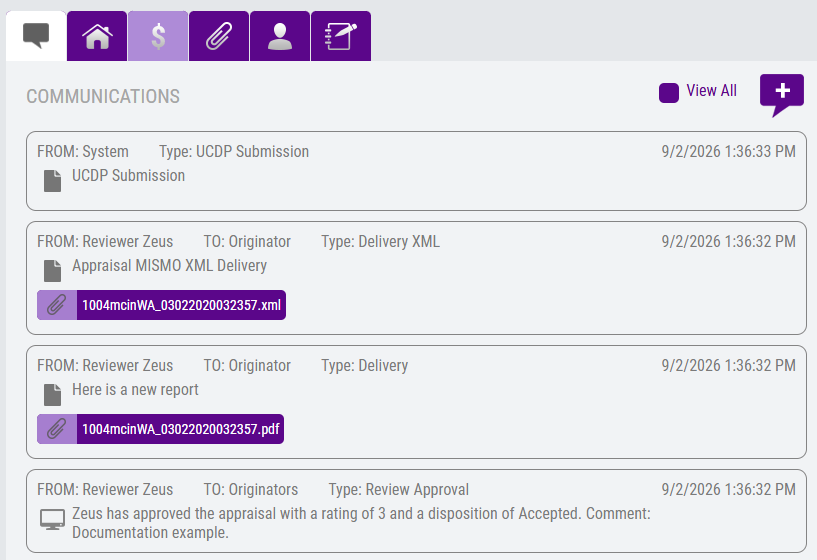Click the monitor icon in Review Approval message
Screen dimensions: 817x560
(53, 519)
